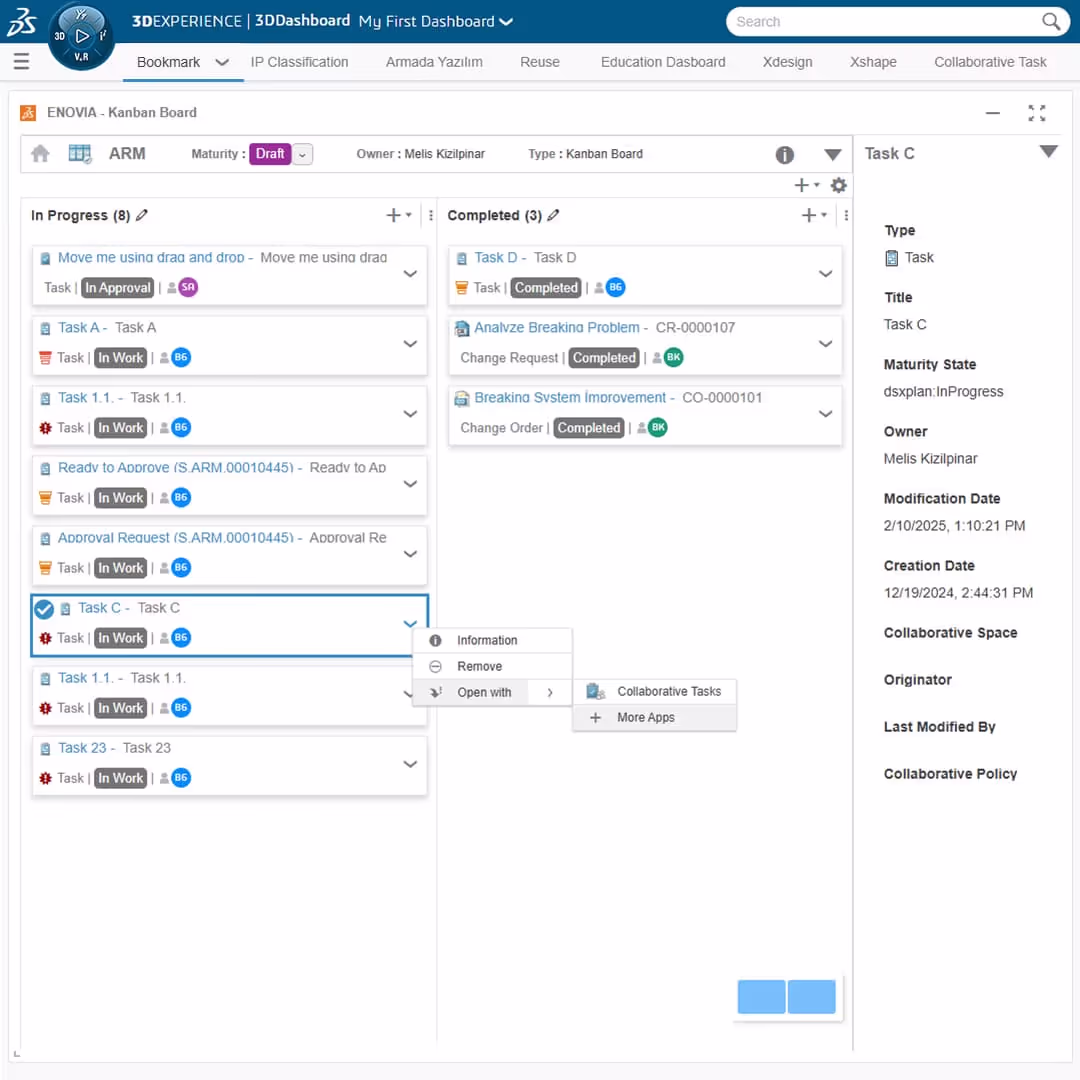This screenshot has height=1080, width=1080.
Task: Open the Open with submenu
Action: coord(492,692)
